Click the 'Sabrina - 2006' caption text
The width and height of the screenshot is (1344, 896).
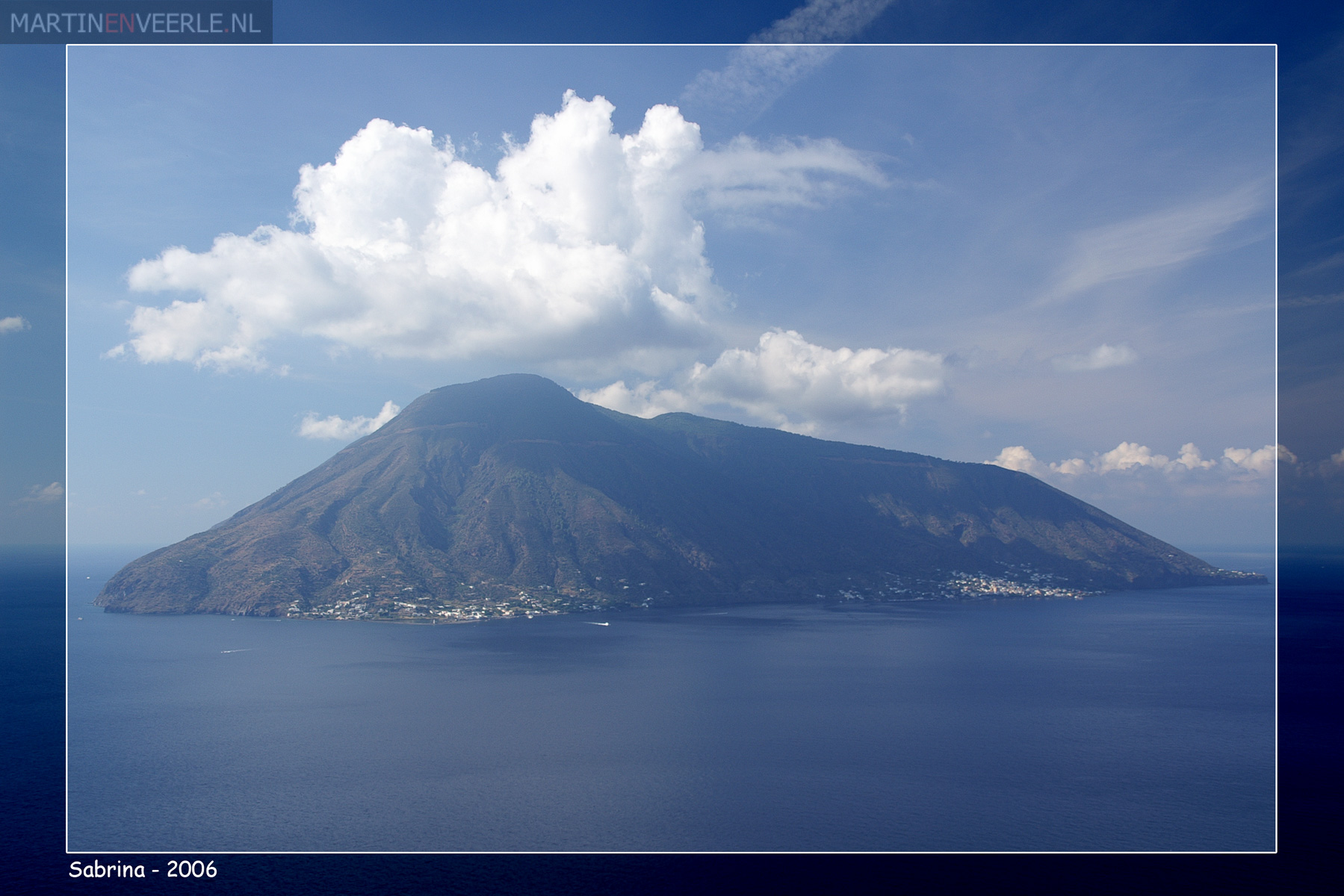pyautogui.click(x=143, y=869)
